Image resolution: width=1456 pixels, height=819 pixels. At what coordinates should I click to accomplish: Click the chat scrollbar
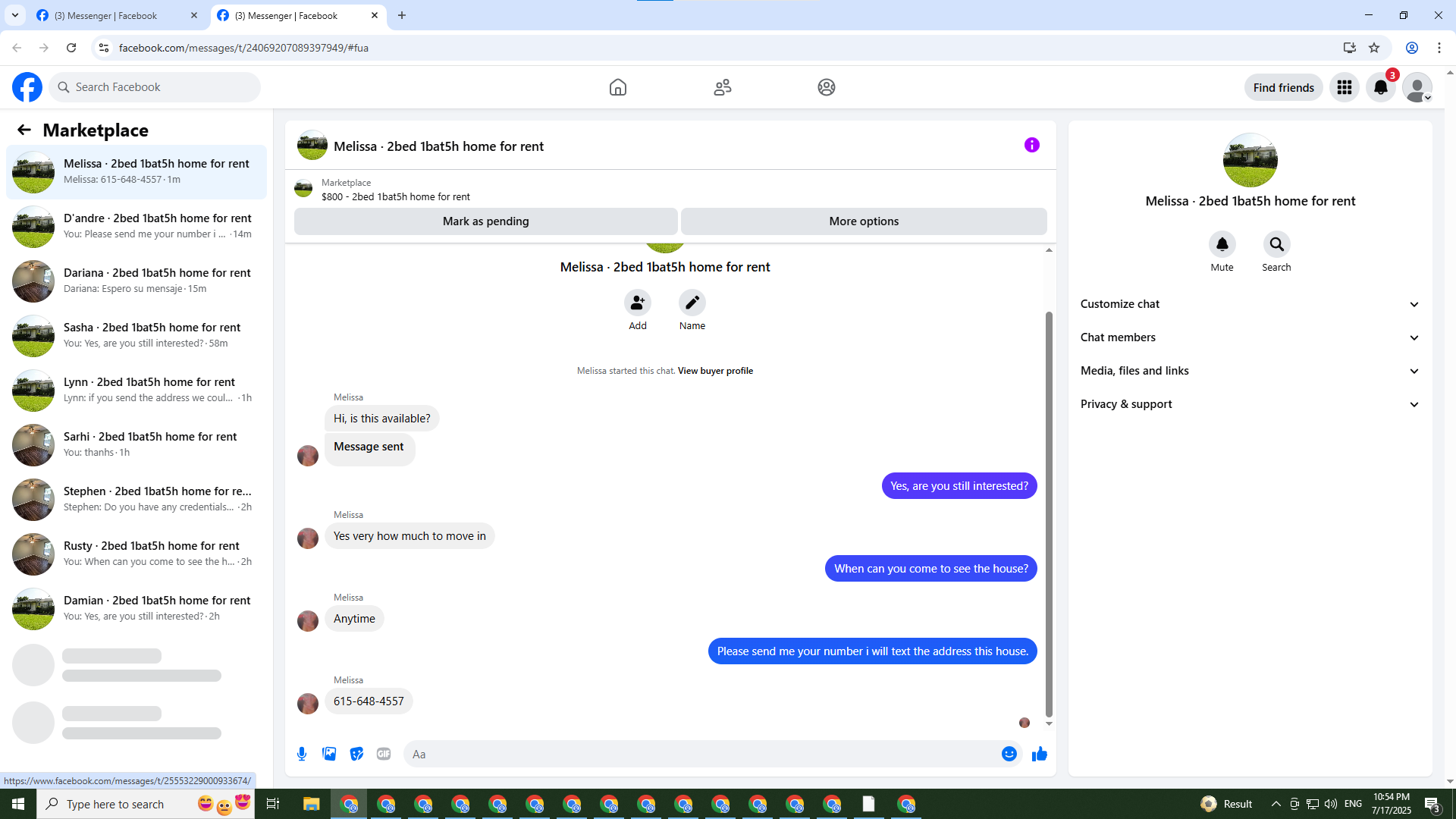pos(1049,514)
